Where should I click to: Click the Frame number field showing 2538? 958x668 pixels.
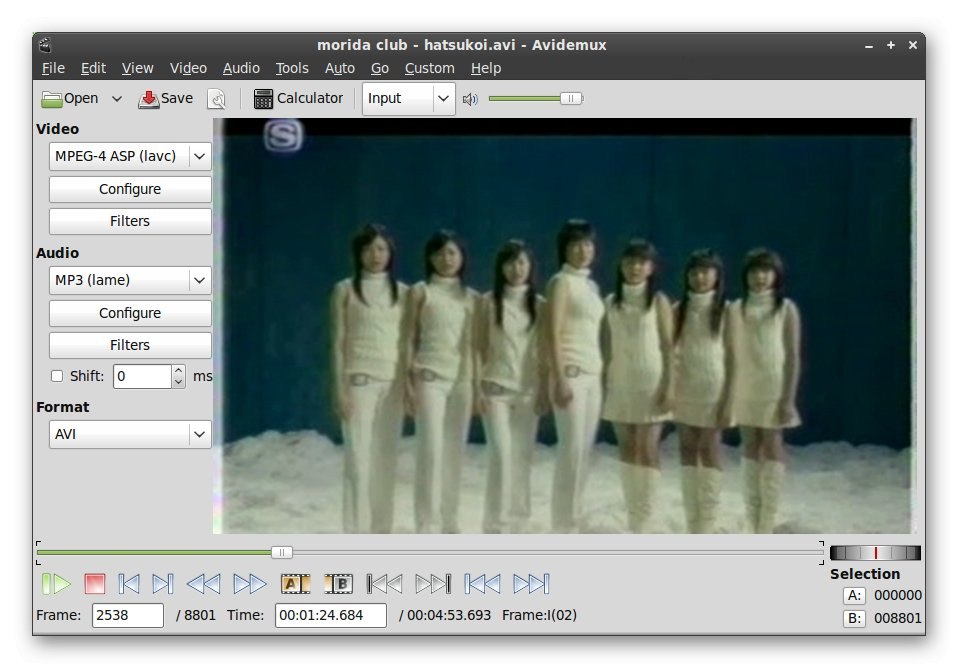(128, 615)
